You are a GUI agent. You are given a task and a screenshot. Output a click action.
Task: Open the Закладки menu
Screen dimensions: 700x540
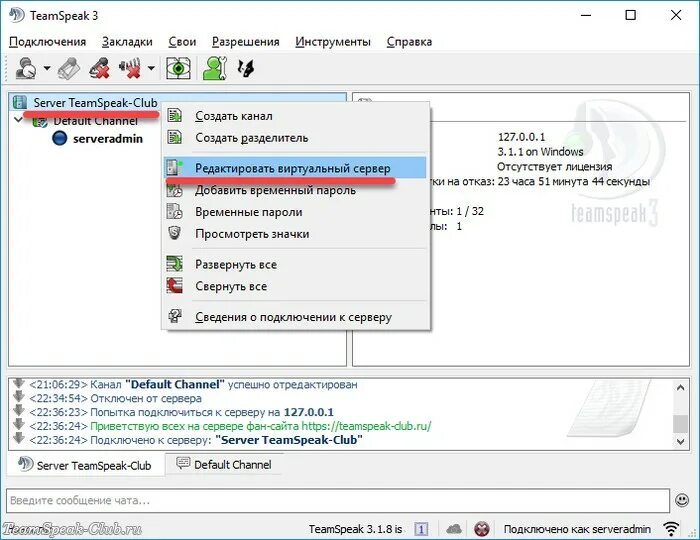pyautogui.click(x=127, y=42)
